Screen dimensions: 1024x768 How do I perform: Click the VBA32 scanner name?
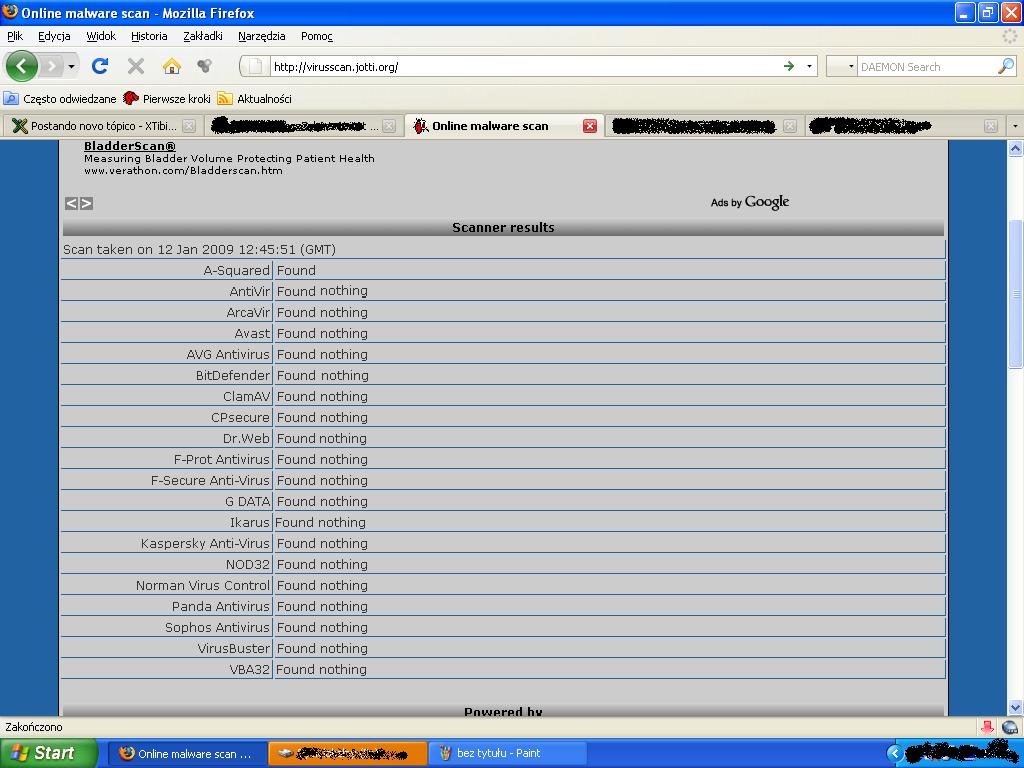click(249, 669)
